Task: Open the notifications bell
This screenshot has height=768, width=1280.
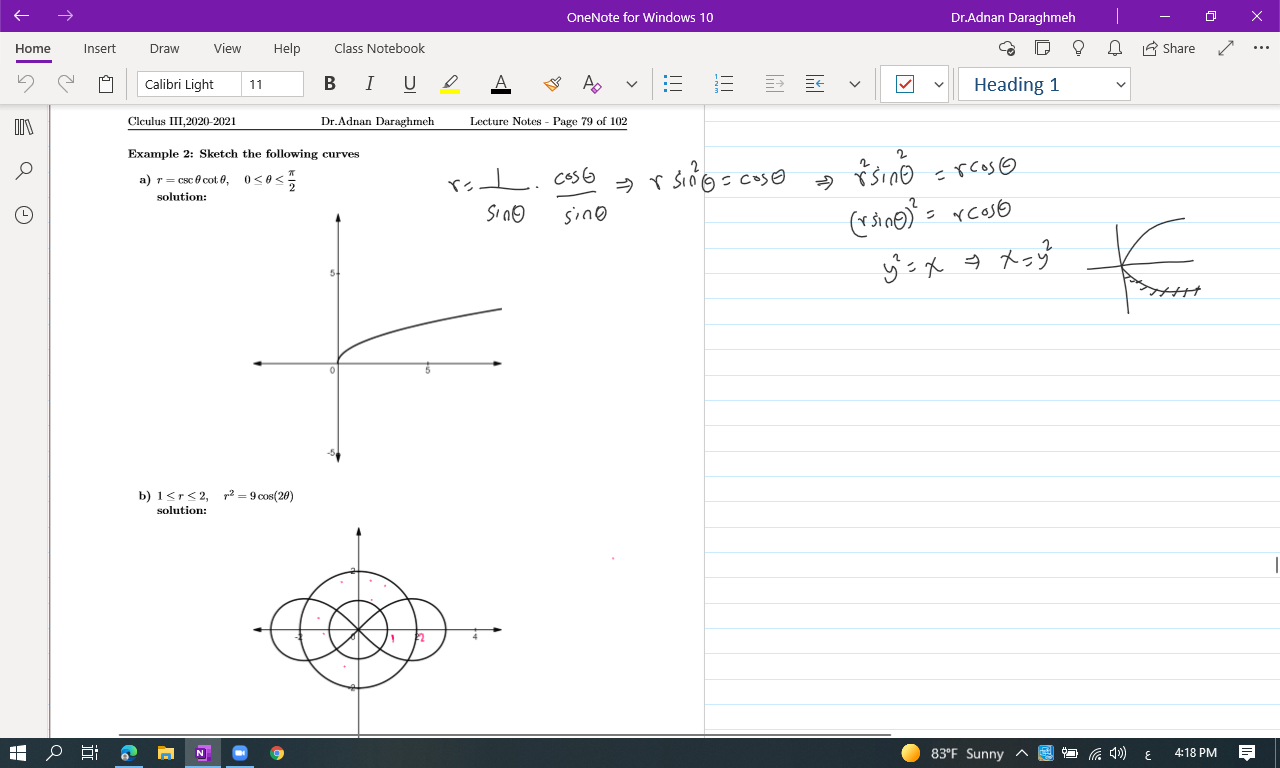Action: coord(1114,48)
